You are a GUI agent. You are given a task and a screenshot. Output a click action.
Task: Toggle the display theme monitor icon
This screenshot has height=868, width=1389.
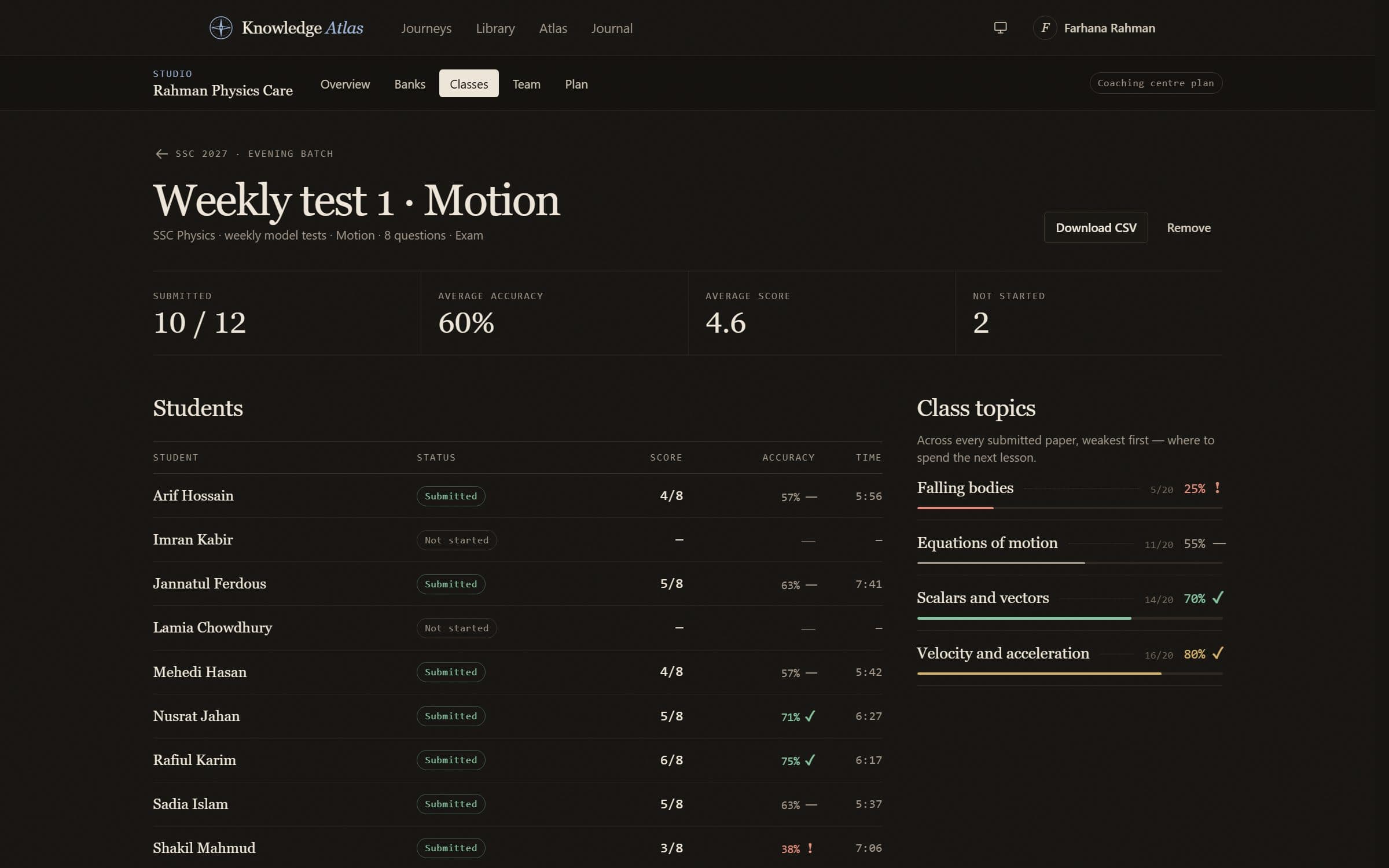[x=1000, y=28]
